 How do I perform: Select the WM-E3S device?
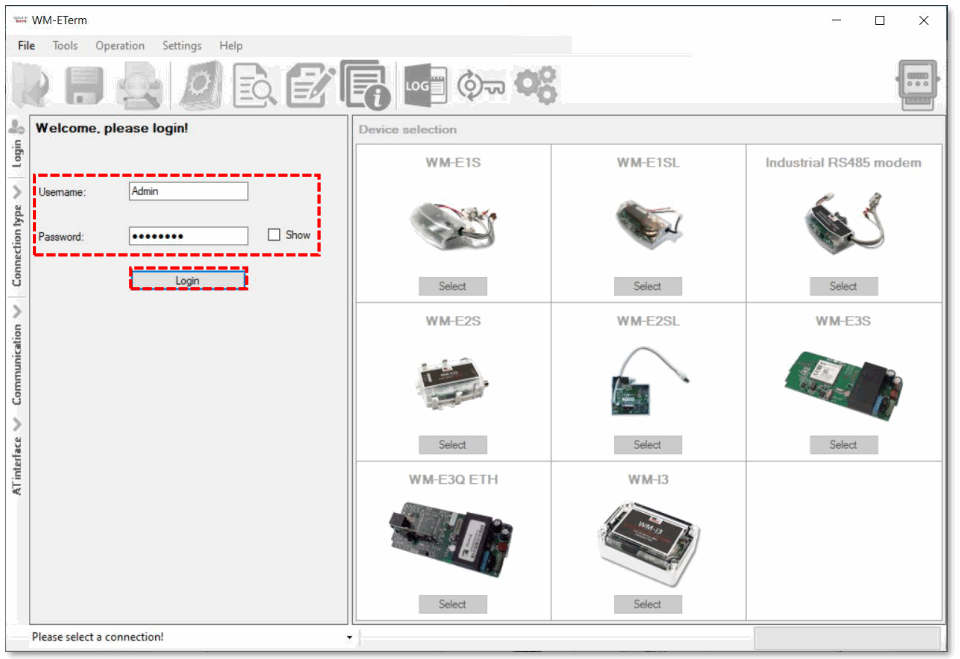coord(843,444)
